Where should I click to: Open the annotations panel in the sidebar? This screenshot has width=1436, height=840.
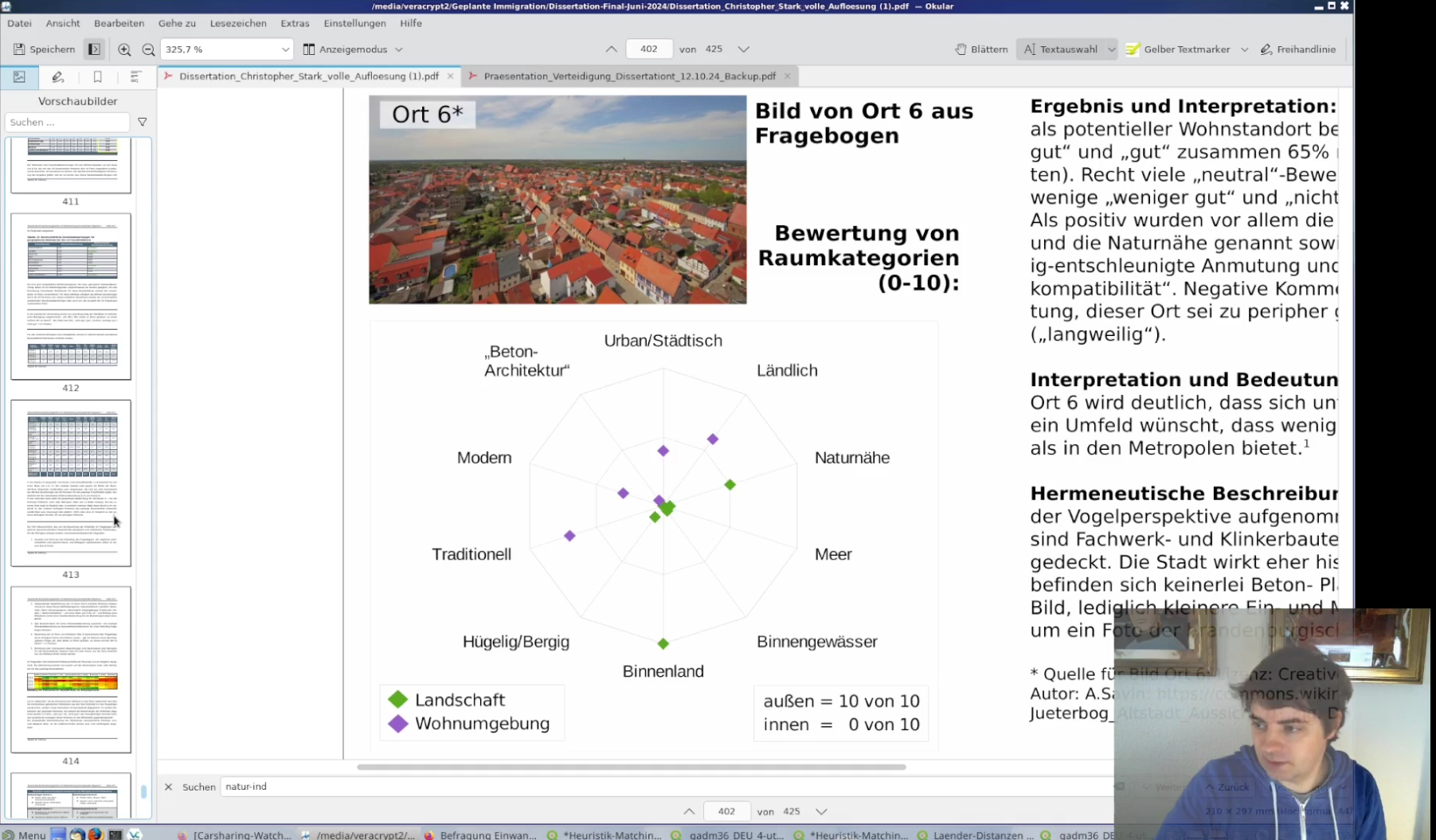[x=57, y=77]
